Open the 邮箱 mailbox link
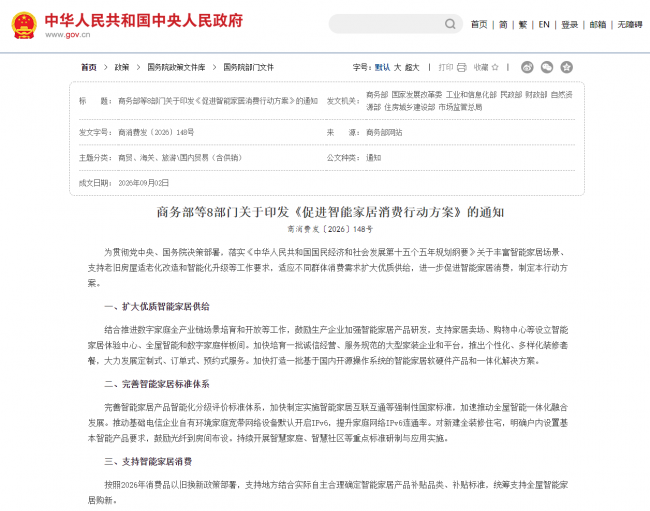Screen dimensions: 650x511 tap(598, 25)
